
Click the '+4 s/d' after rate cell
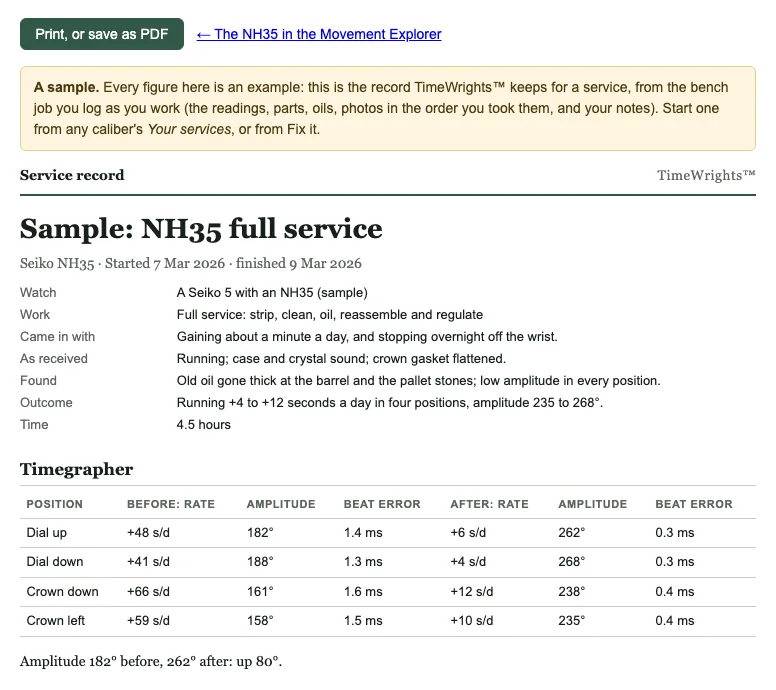click(x=468, y=562)
